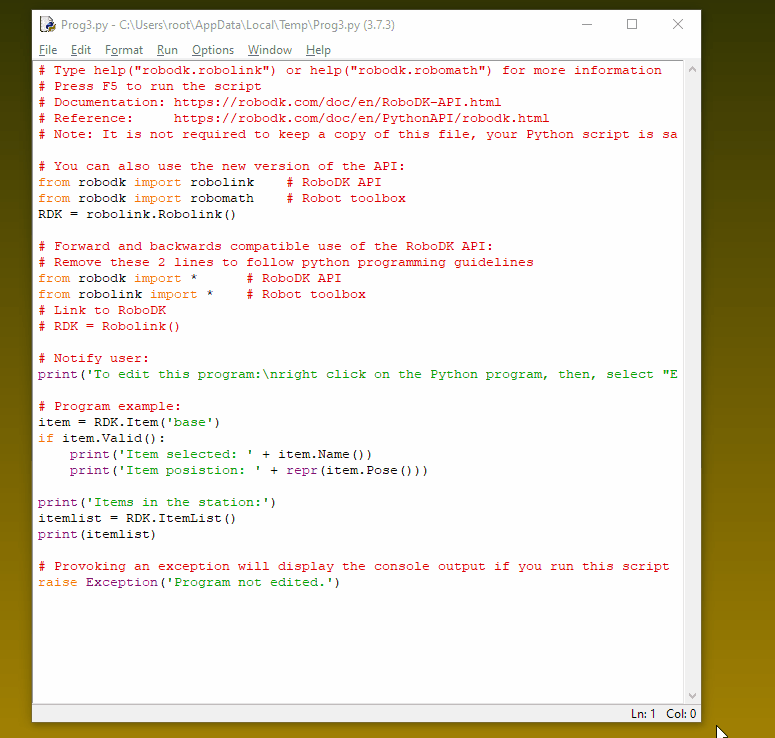Image resolution: width=775 pixels, height=738 pixels.
Task: Click the 'Type help("robodk.robolink")' comment line
Action: coord(349,71)
